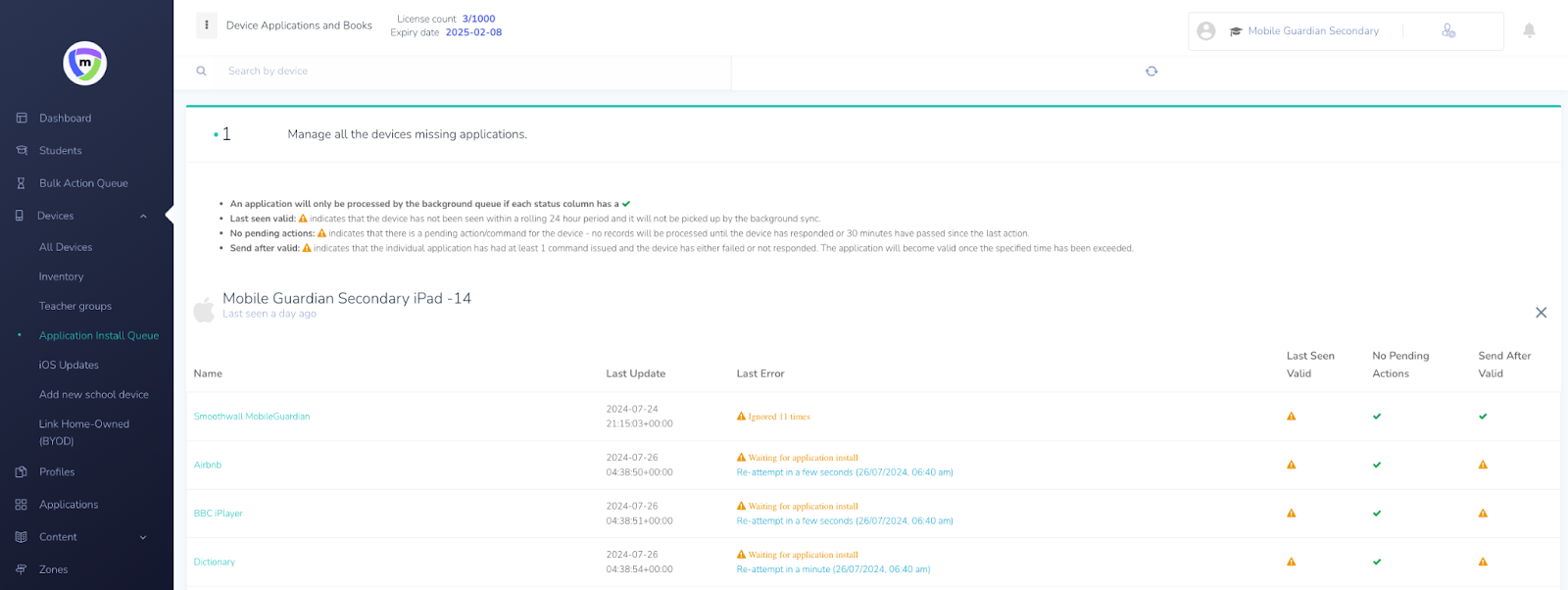
Task: Expand the Content menu chevron
Action: pyautogui.click(x=143, y=537)
